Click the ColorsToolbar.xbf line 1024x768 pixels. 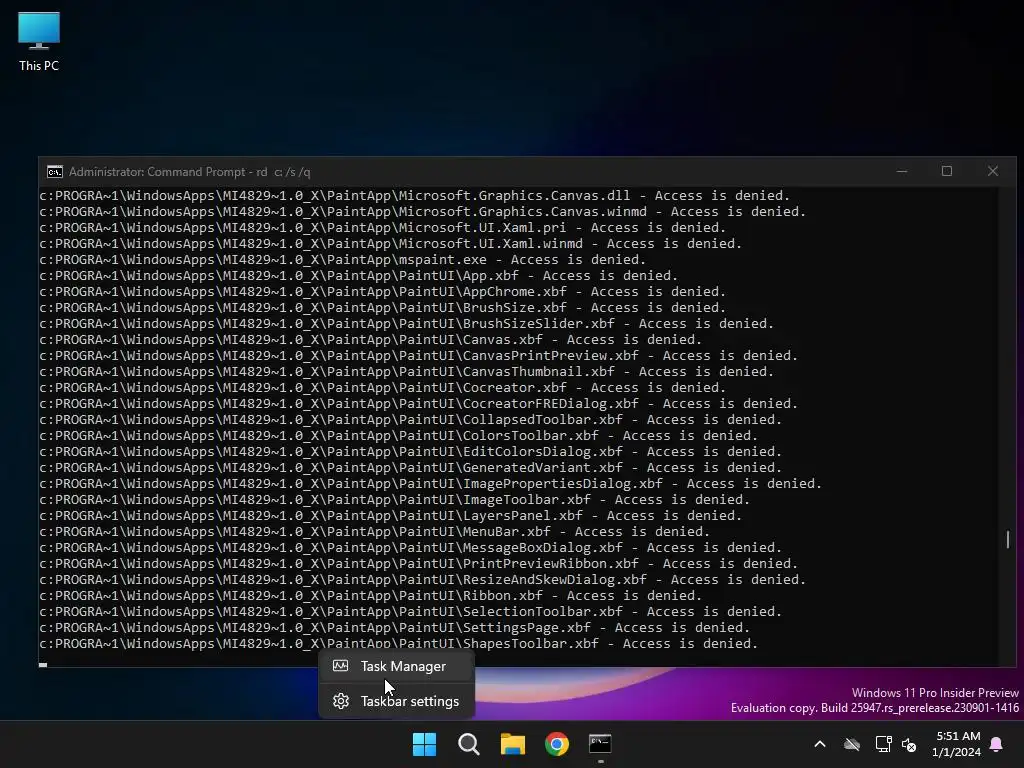pyautogui.click(x=398, y=436)
